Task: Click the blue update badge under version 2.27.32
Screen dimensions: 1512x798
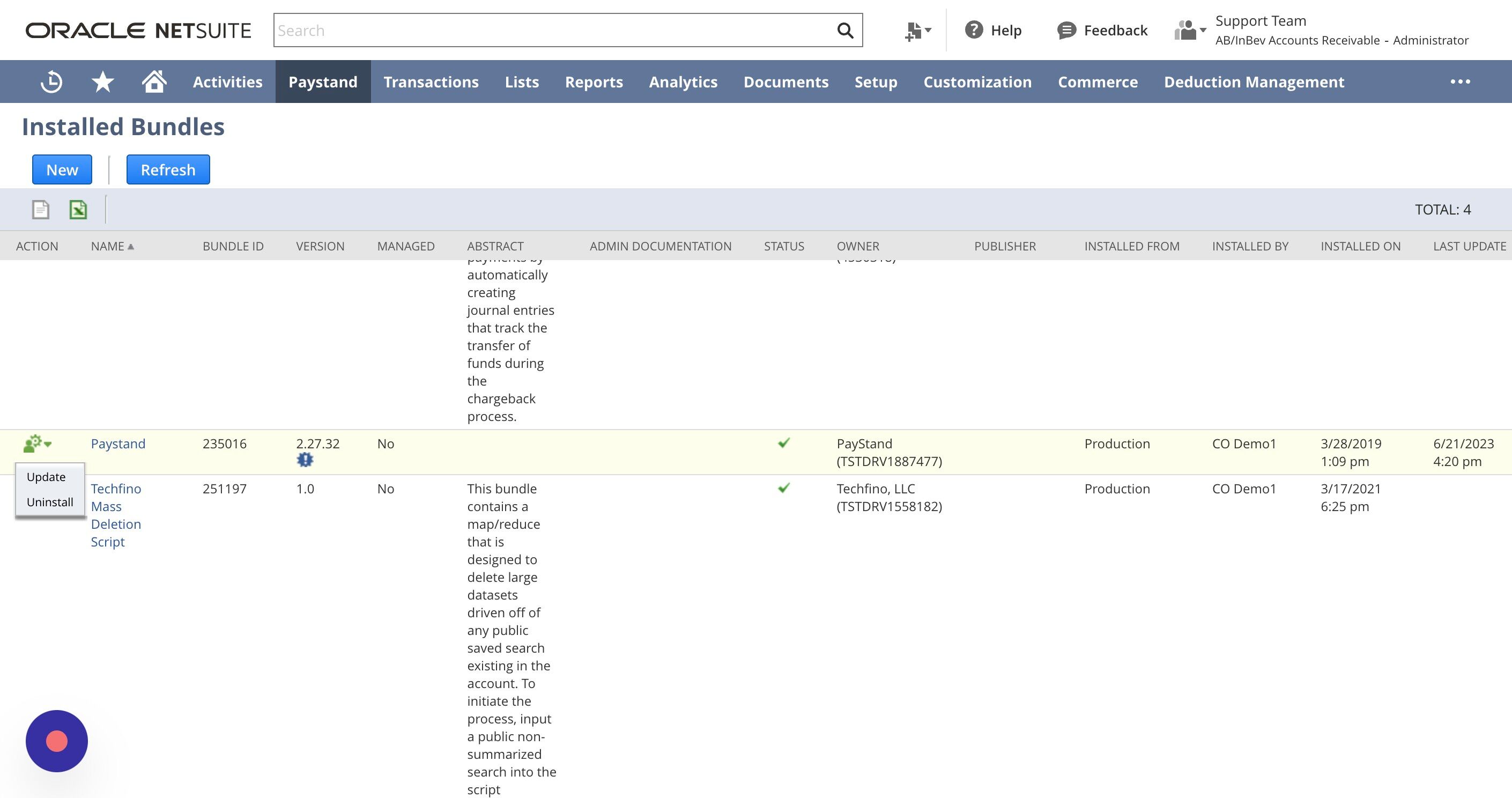Action: coord(305,460)
